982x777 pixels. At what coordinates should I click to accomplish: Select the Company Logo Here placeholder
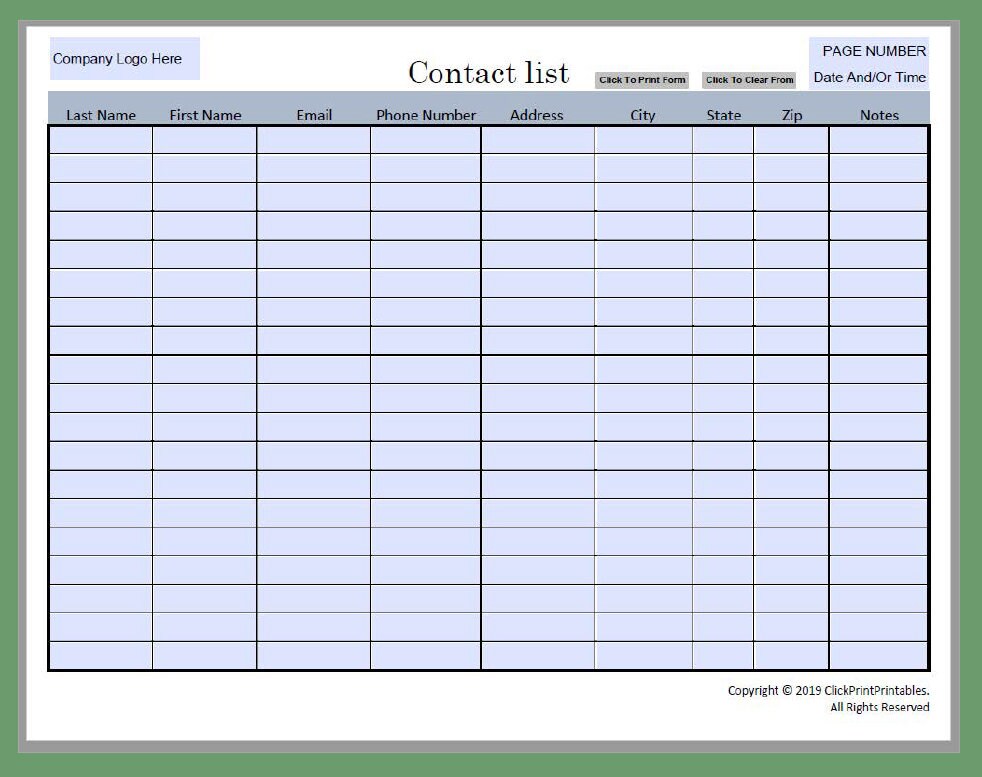(122, 59)
